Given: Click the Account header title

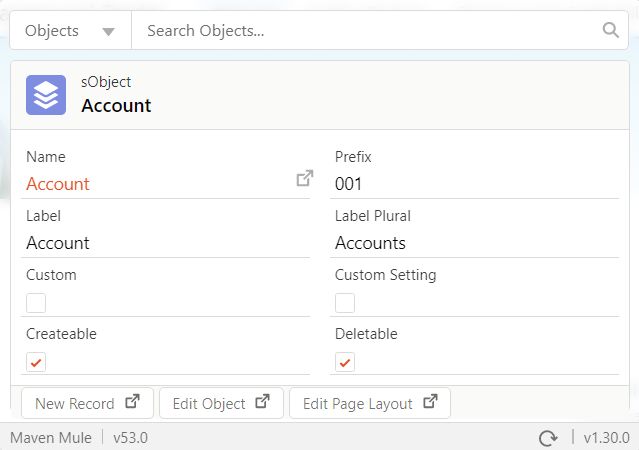Looking at the screenshot, I should [116, 106].
